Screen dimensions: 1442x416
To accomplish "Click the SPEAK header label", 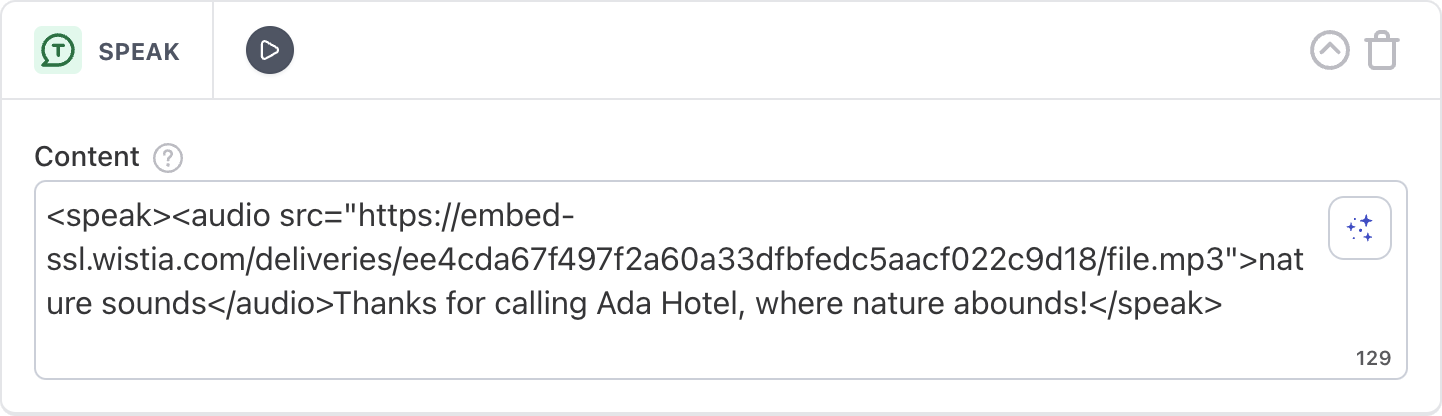I will click(x=139, y=52).
